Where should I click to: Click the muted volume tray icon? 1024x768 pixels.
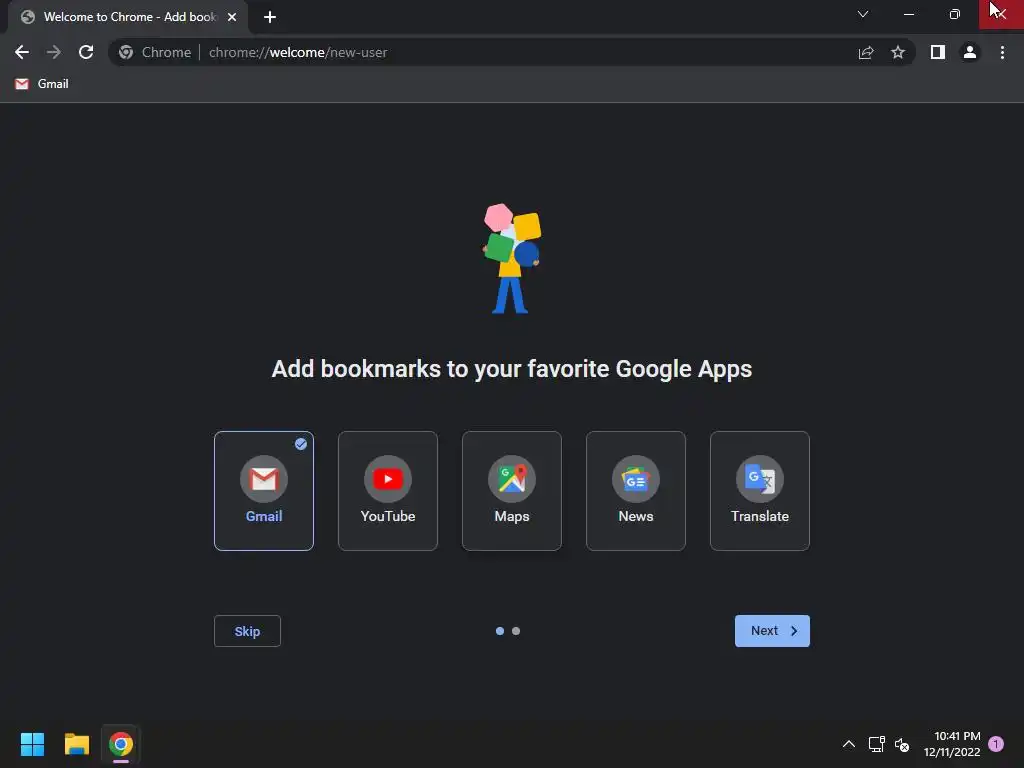[902, 744]
